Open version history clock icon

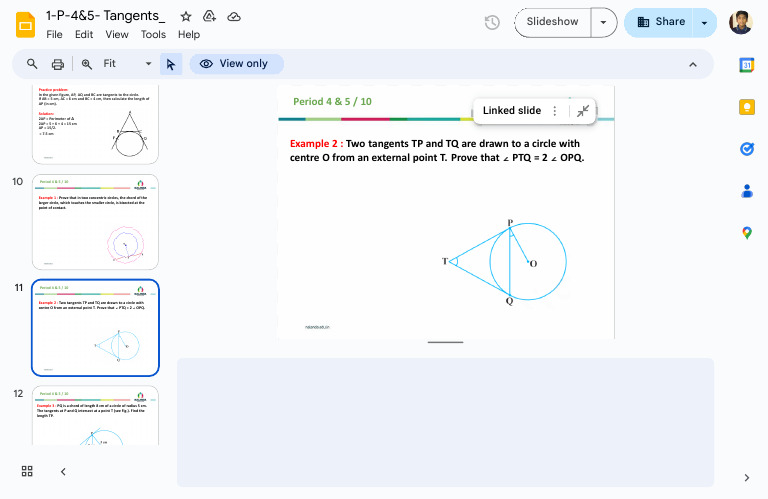(492, 23)
